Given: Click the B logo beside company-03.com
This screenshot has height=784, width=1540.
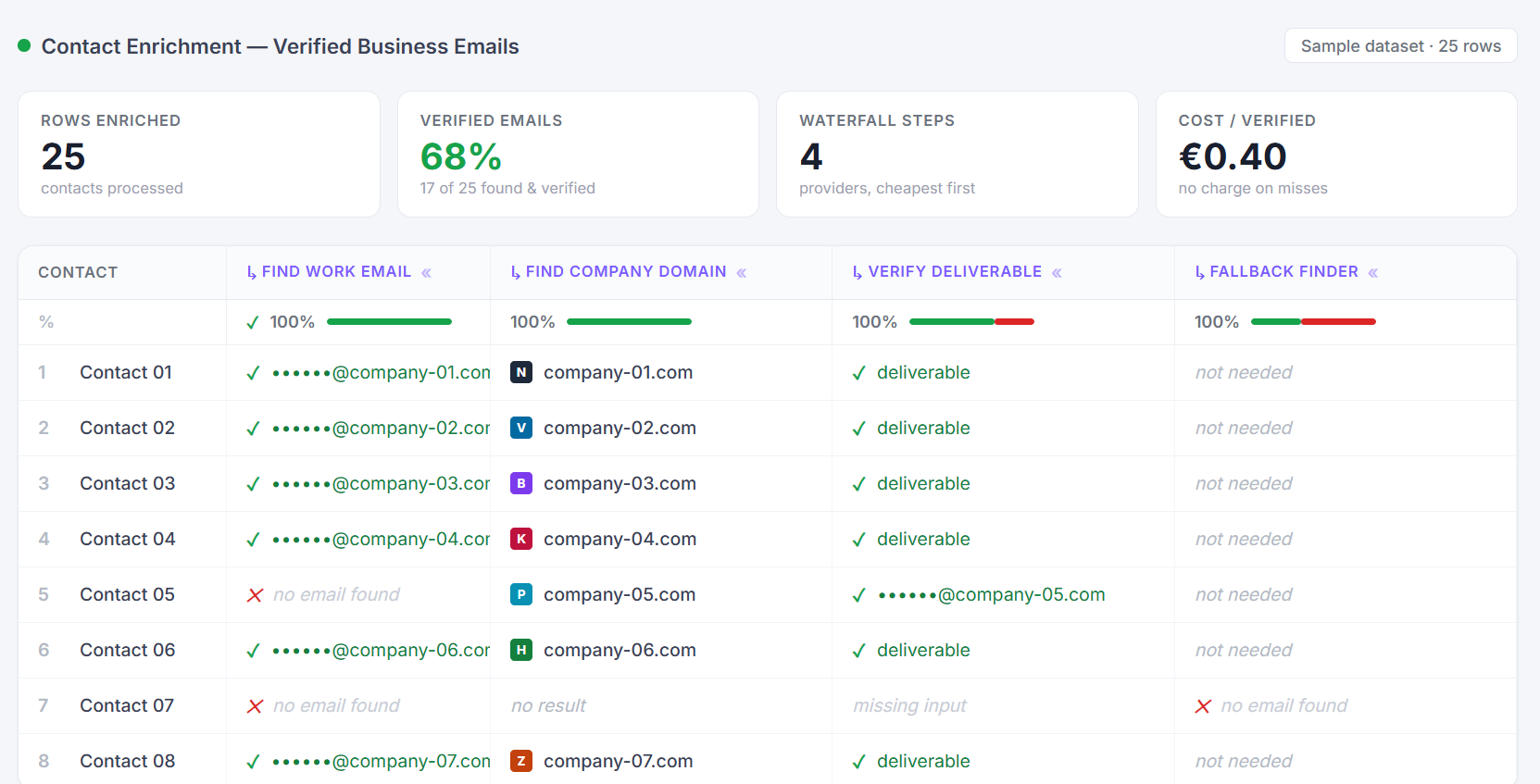Looking at the screenshot, I should click(x=521, y=483).
